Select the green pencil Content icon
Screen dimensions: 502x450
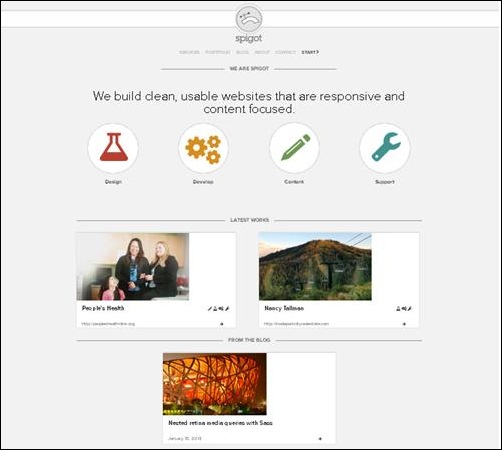[294, 148]
